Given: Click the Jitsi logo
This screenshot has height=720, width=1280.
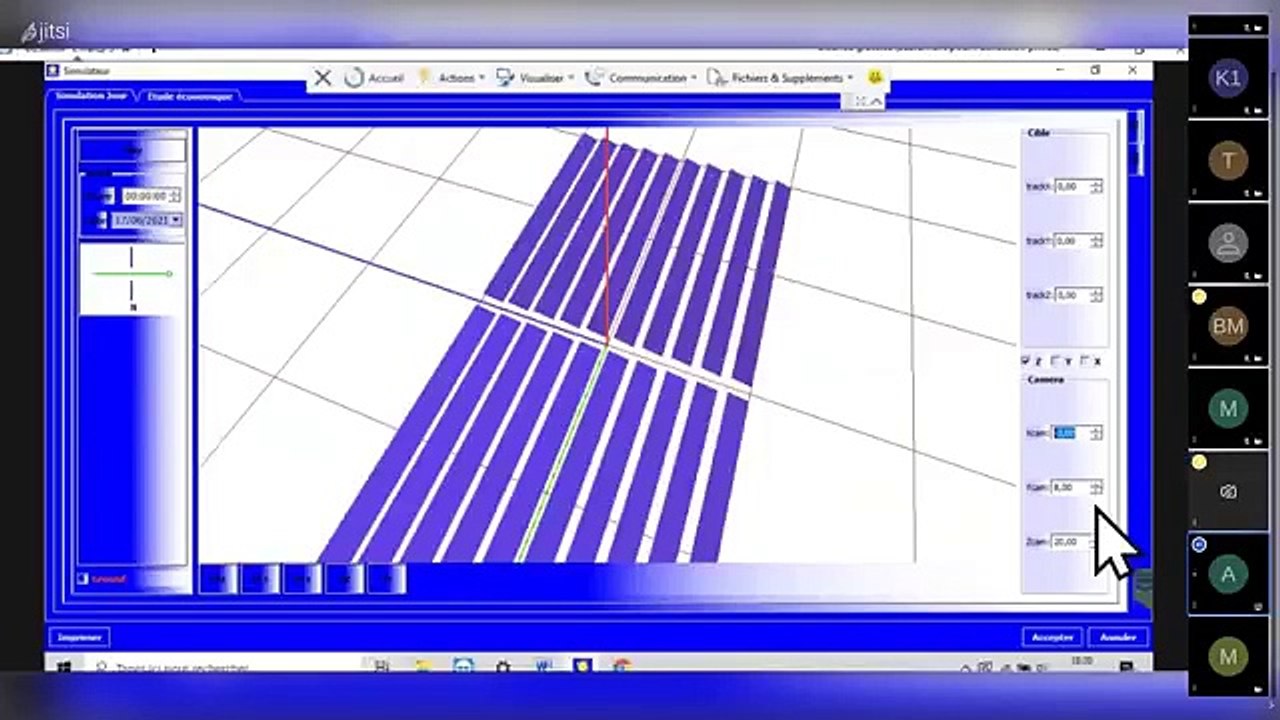Looking at the screenshot, I should (x=46, y=32).
